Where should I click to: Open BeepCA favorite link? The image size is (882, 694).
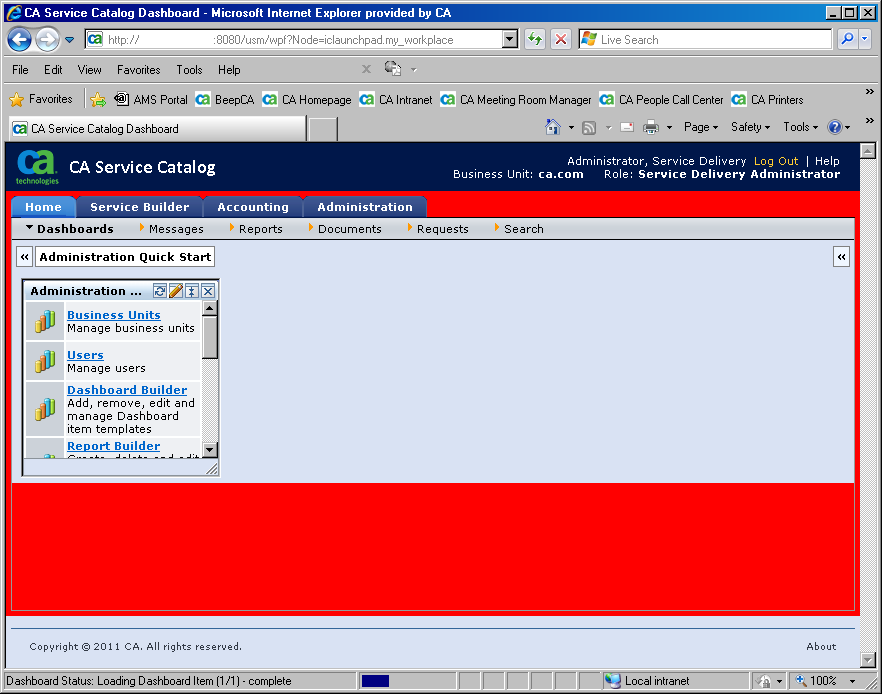[x=225, y=100]
